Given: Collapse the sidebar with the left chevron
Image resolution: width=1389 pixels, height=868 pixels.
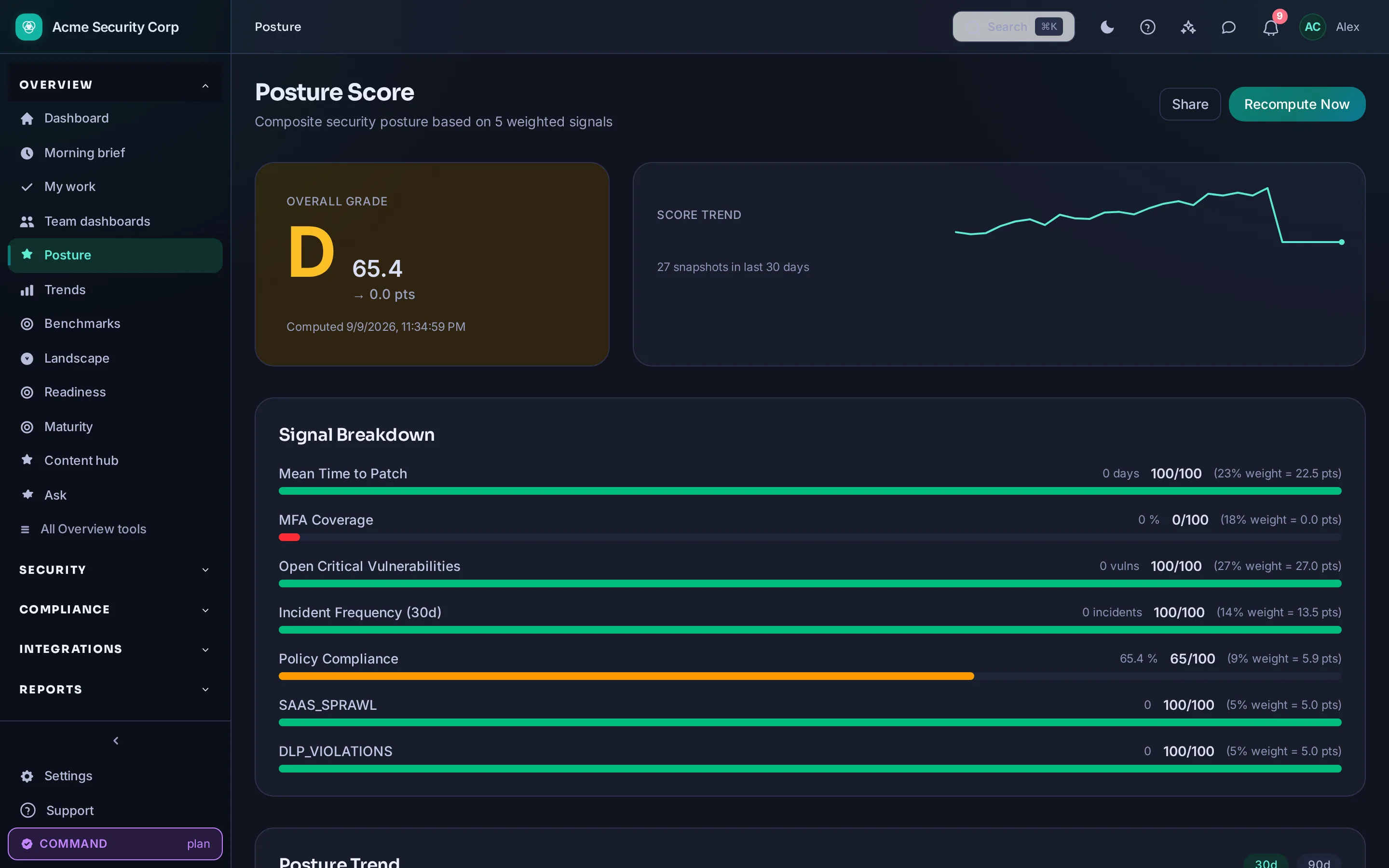Looking at the screenshot, I should (116, 741).
